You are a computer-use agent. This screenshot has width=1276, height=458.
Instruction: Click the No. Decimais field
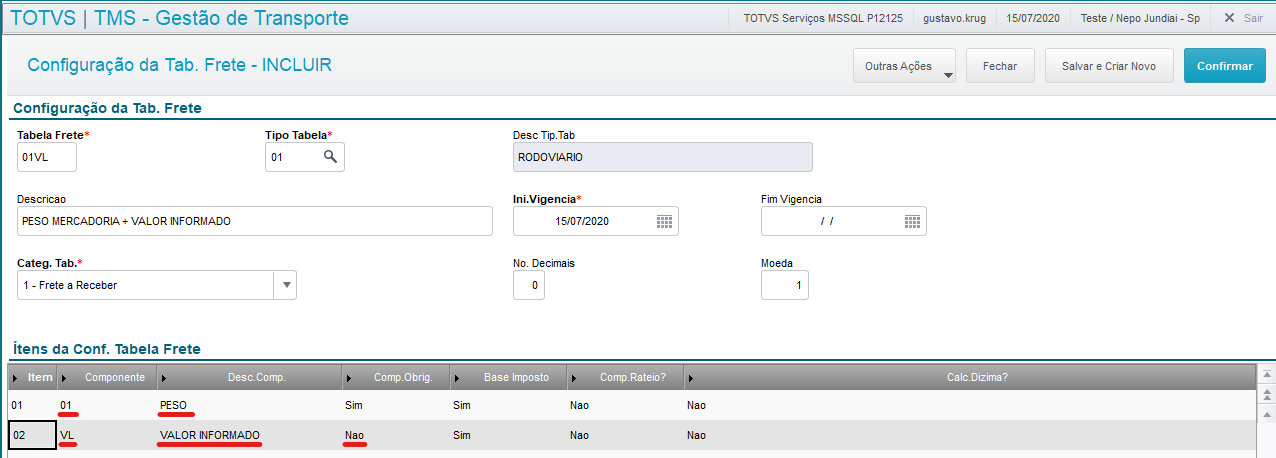529,285
